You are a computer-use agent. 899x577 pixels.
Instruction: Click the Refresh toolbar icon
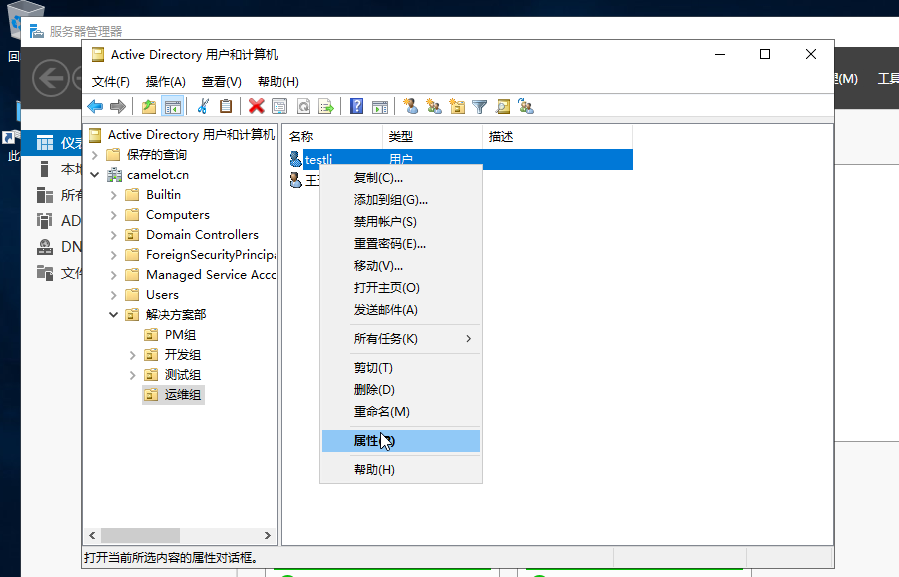click(303, 106)
